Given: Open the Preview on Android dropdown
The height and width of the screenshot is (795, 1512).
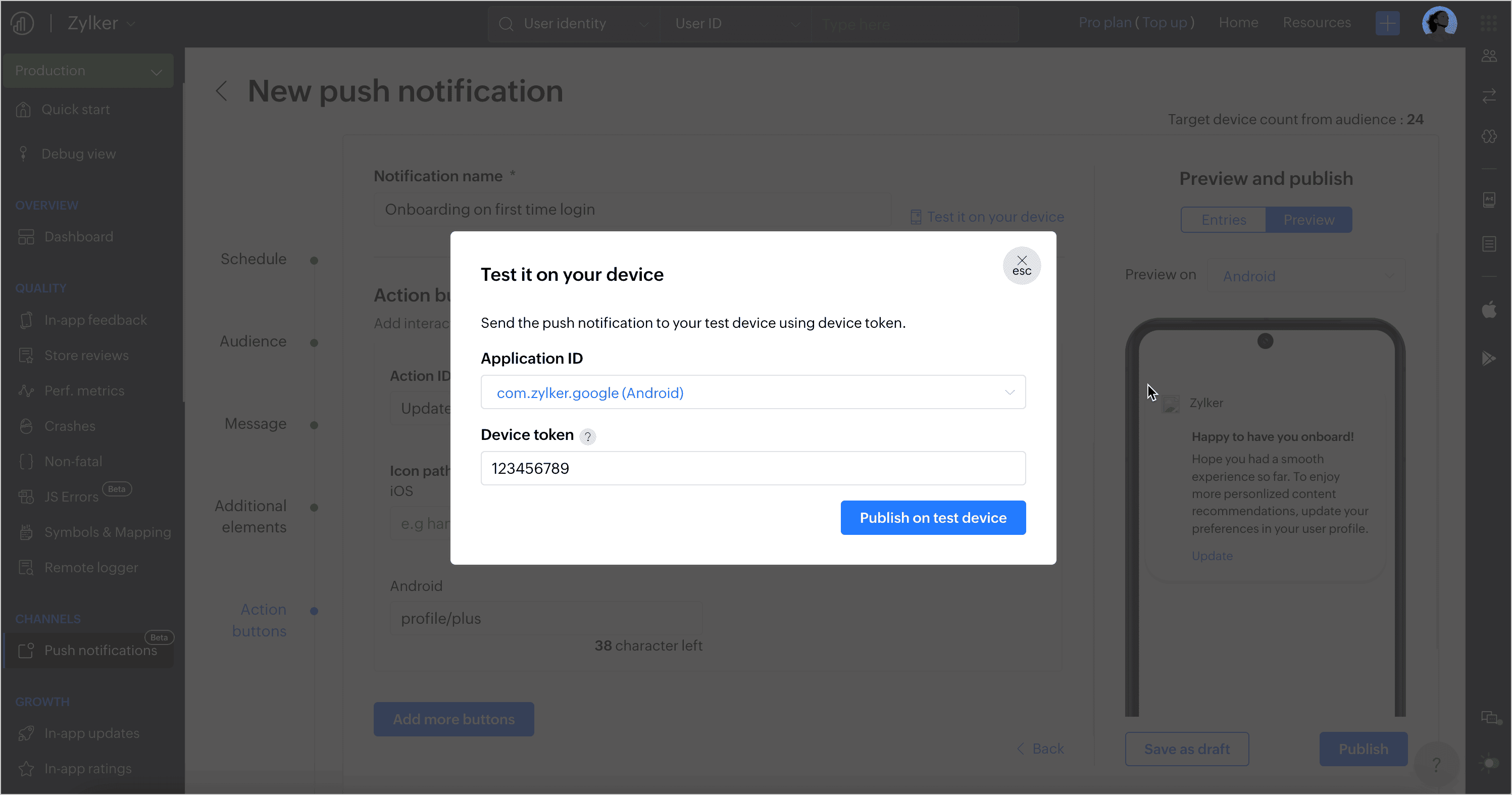Looking at the screenshot, I should coord(1306,276).
